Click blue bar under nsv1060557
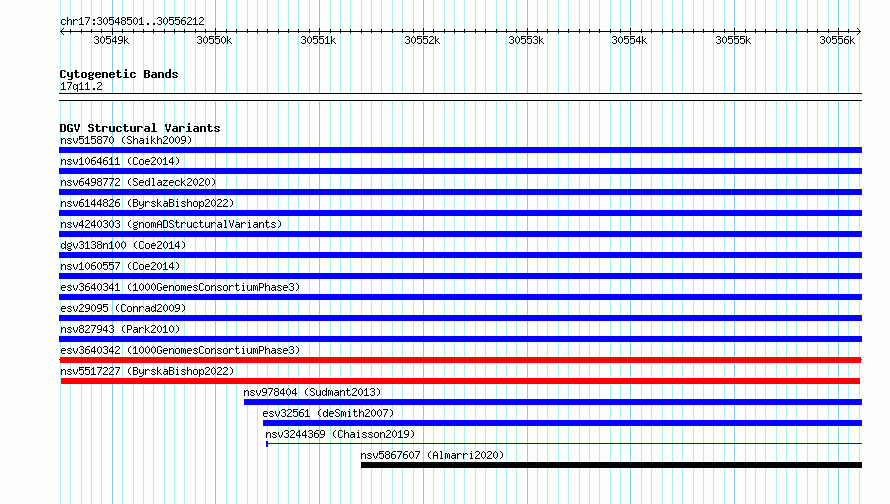 click(460, 276)
